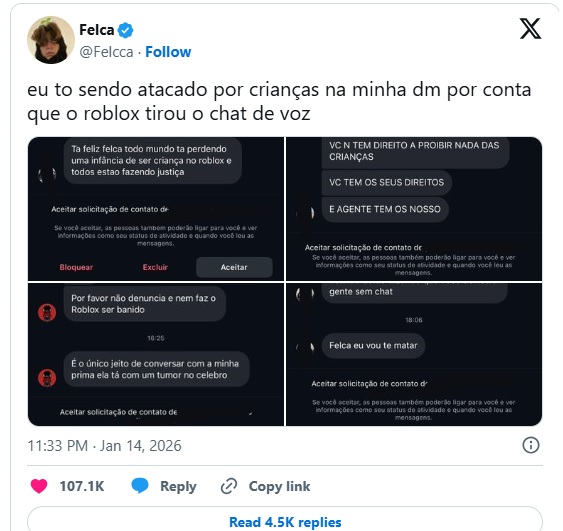The width and height of the screenshot is (563, 531).
Task: Like the tweet with the heart icon
Action: (x=39, y=486)
